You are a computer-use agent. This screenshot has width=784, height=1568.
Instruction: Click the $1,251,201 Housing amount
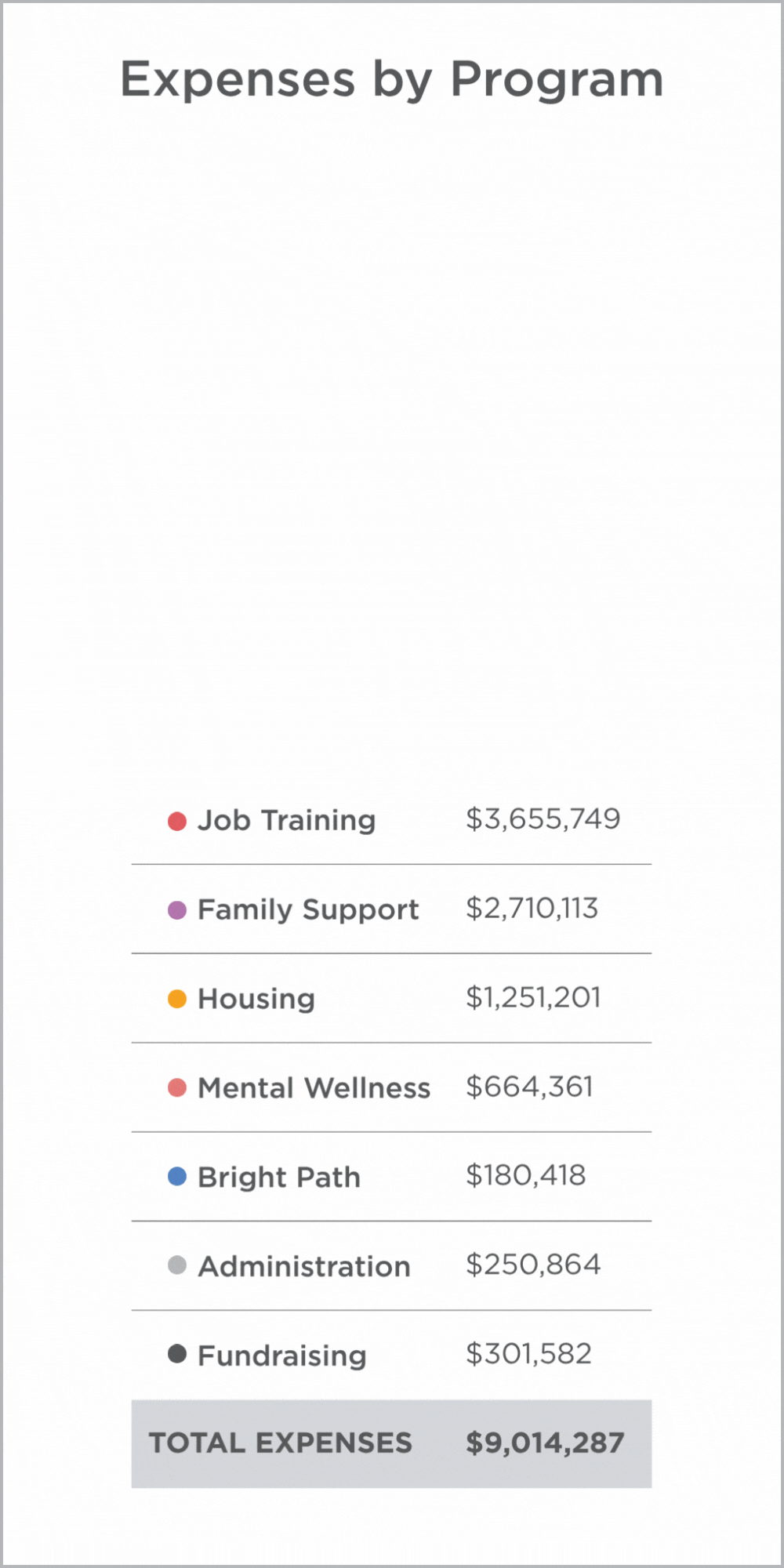(533, 997)
